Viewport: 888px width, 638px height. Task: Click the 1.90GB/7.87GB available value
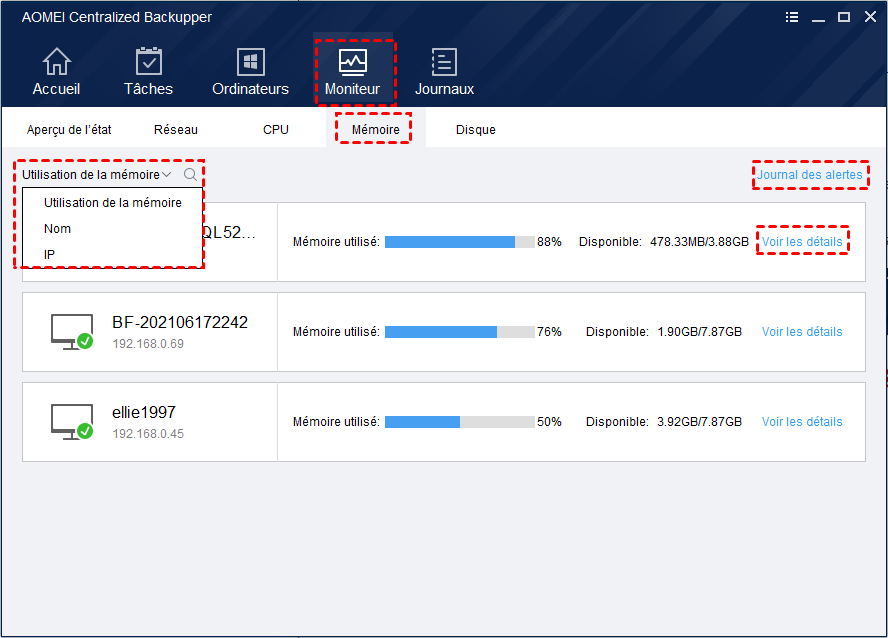pos(699,332)
